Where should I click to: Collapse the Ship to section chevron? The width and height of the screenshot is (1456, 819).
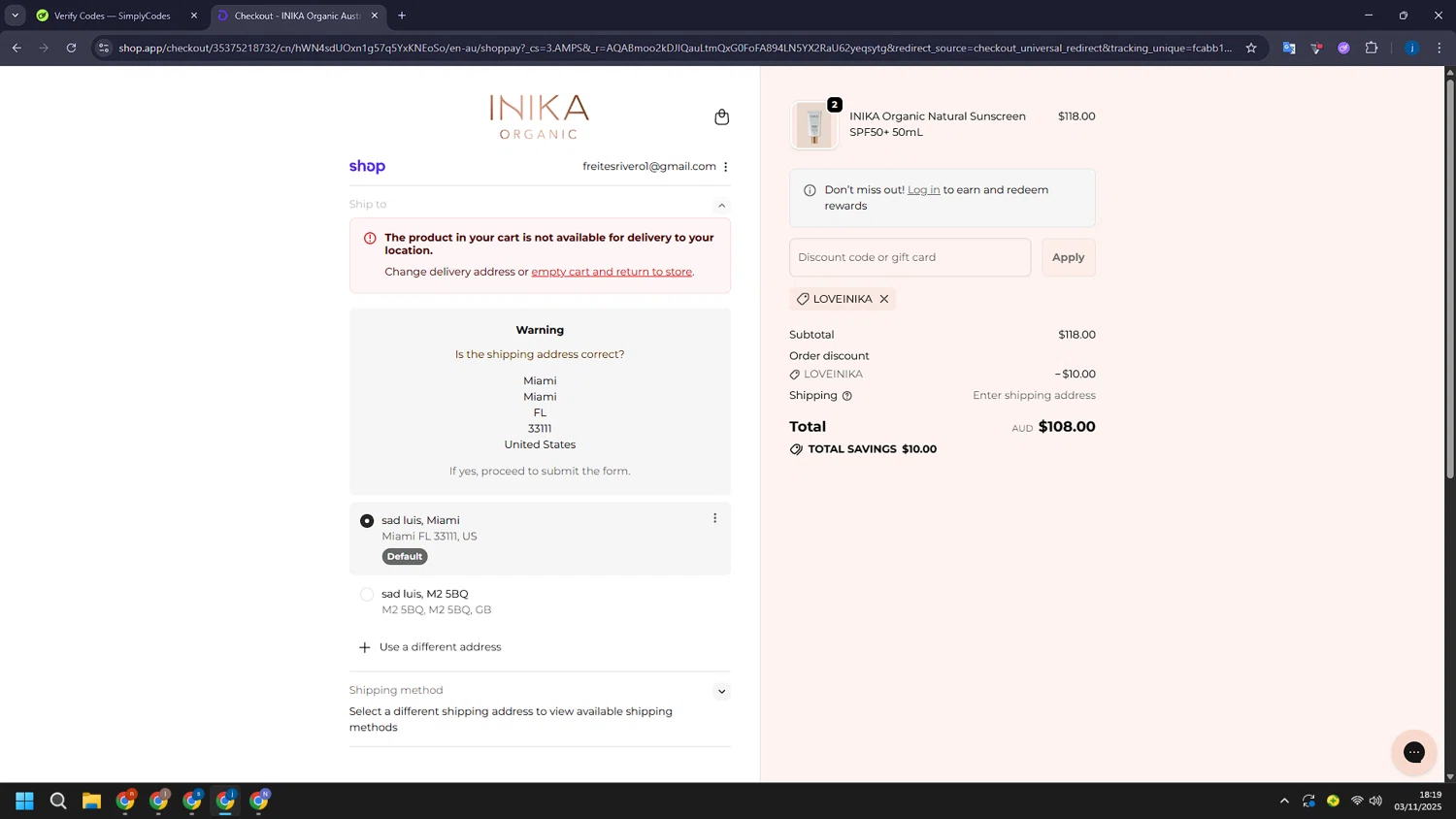tap(721, 205)
